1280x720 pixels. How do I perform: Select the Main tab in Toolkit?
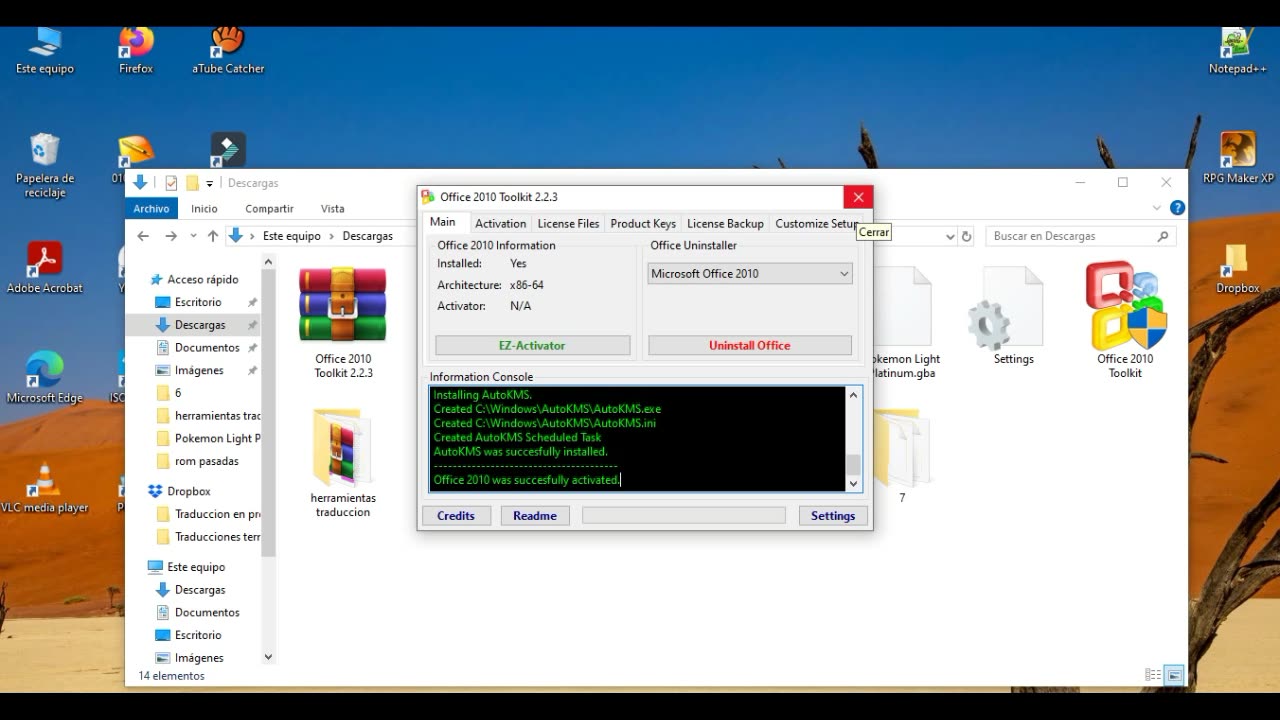click(x=443, y=223)
